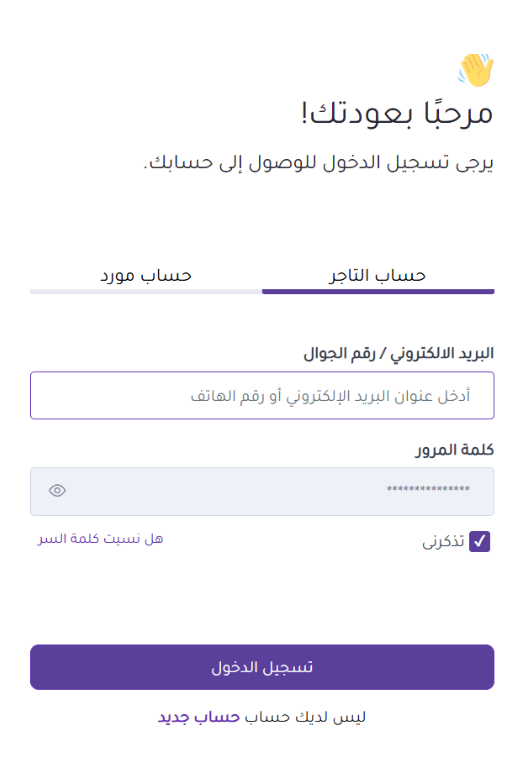Screen dimensions: 528x761
Task: Focus the email or phone number input field
Action: [x=262, y=396]
